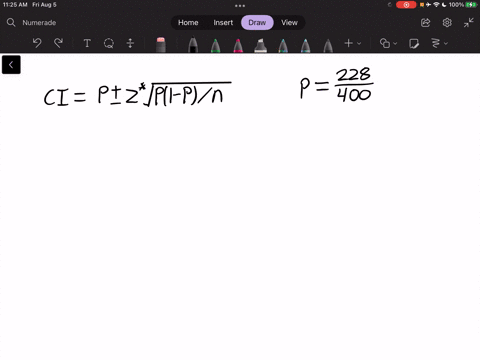Select the Text mode tool

pyautogui.click(x=87, y=43)
